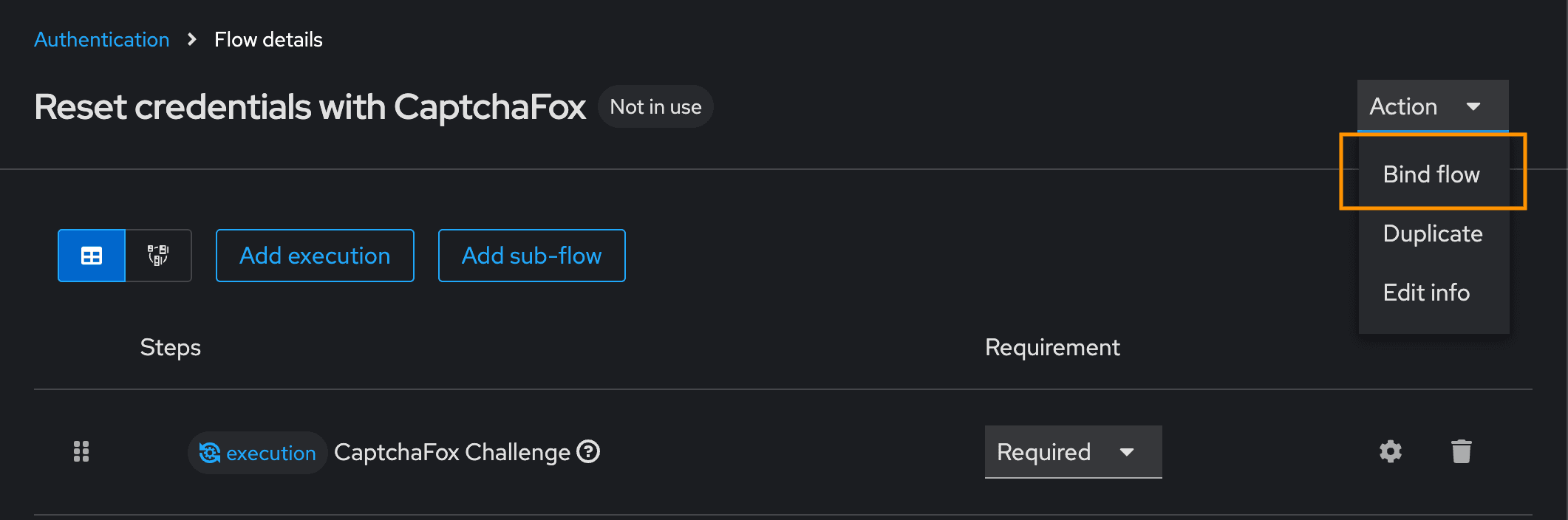The width and height of the screenshot is (1568, 520).
Task: Delete the CaptchaFox Challenge execution
Action: [x=1462, y=451]
